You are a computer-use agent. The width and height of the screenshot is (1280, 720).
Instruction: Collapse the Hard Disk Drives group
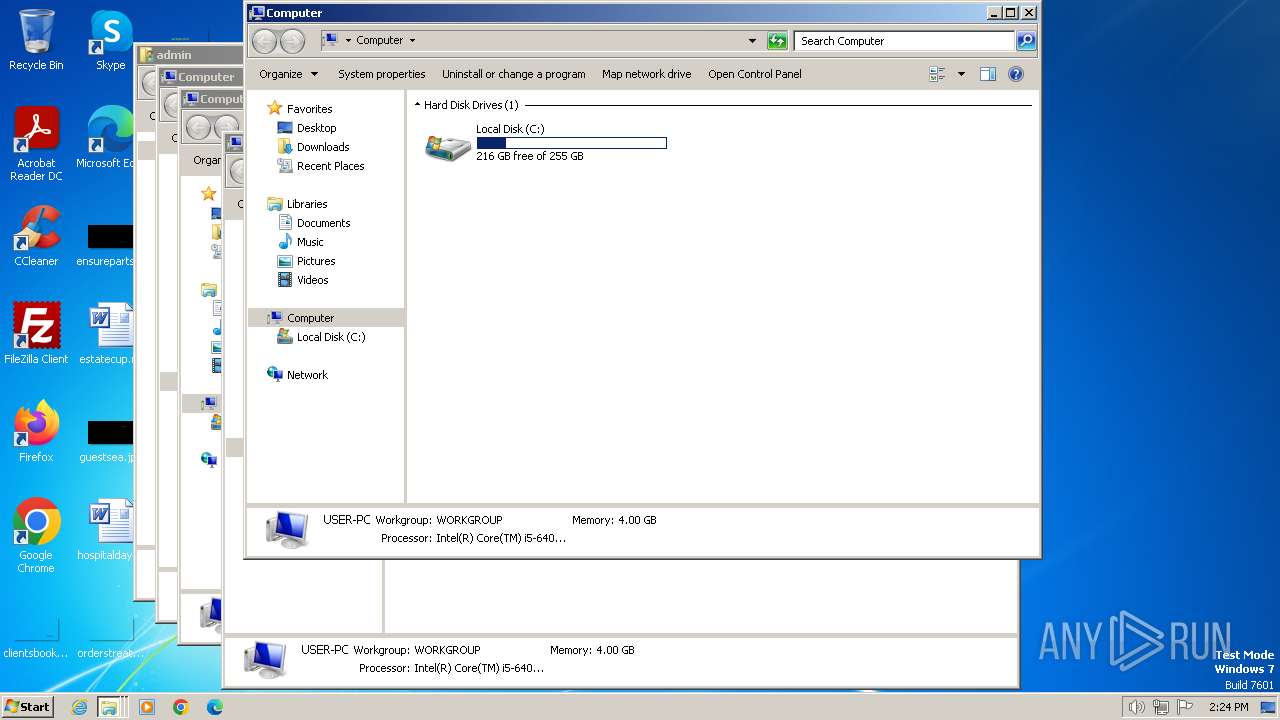(417, 105)
